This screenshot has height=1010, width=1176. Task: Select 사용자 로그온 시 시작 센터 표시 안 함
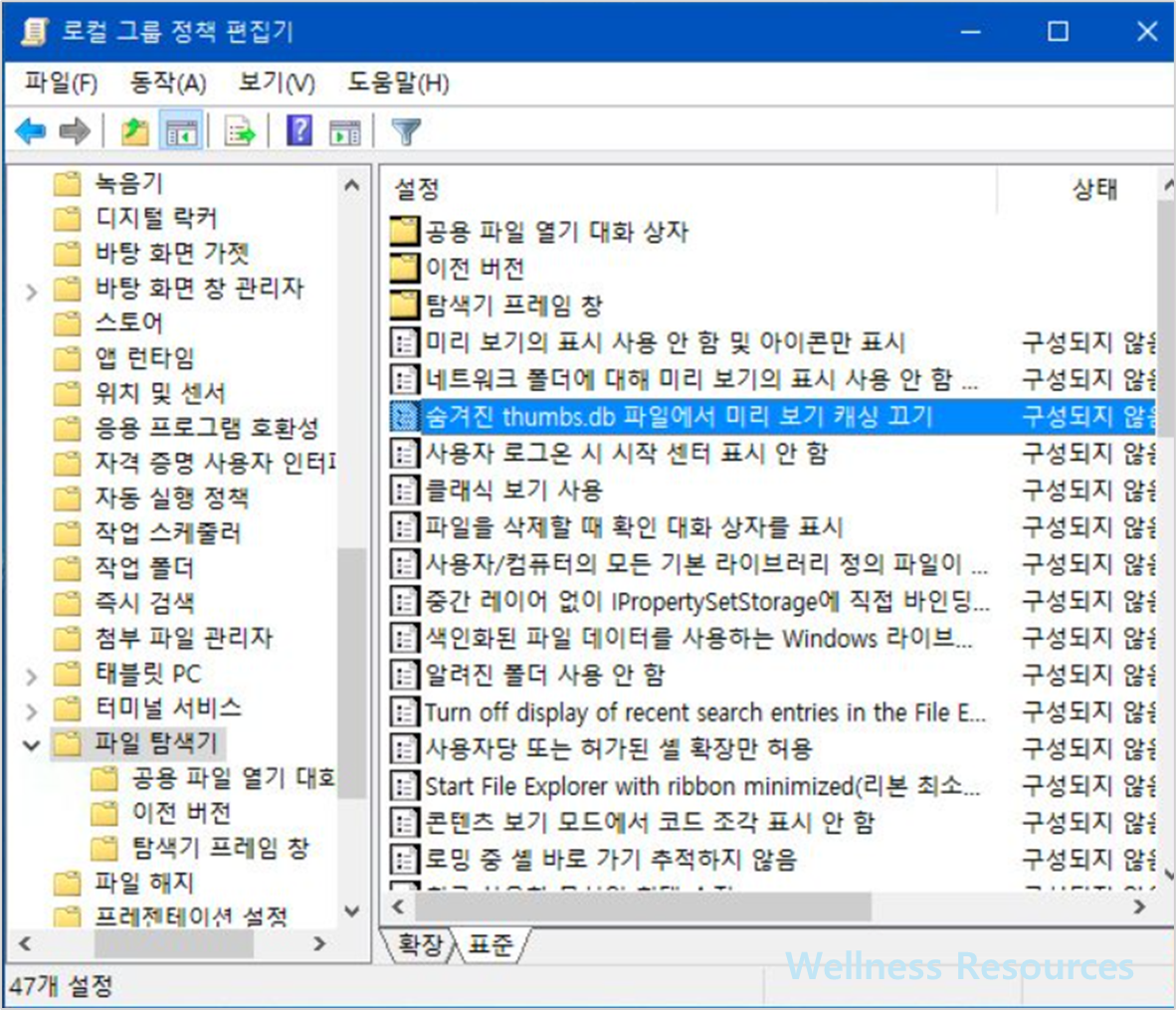tap(772, 453)
